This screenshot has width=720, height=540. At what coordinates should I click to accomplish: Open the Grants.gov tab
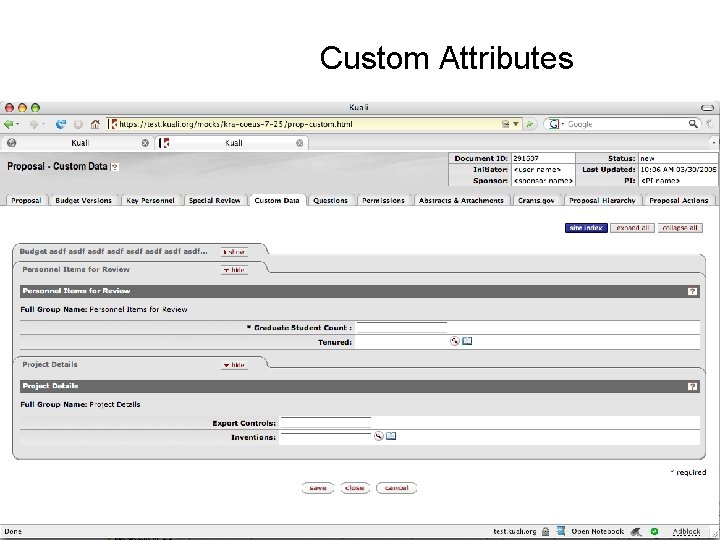536,200
